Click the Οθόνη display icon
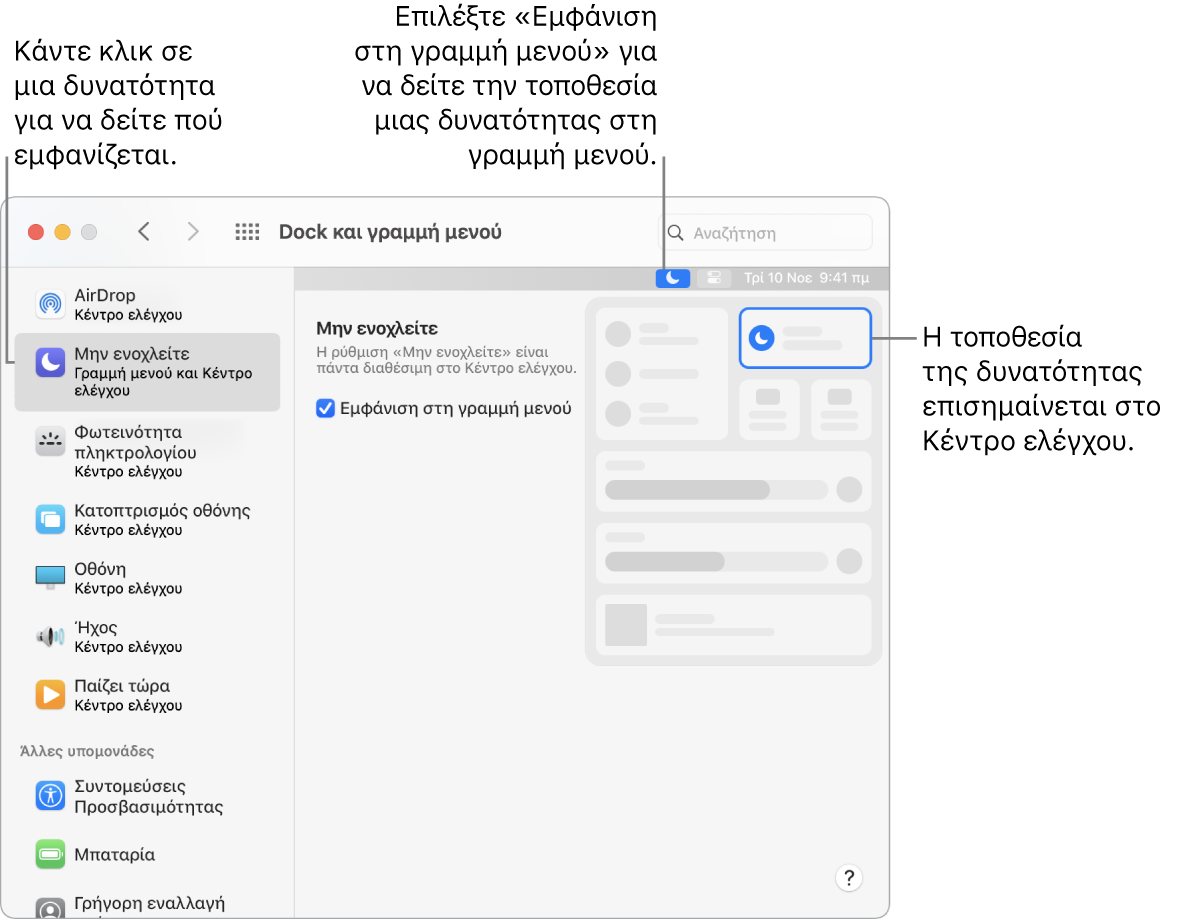Viewport: 1184px width, 920px height. (51, 577)
